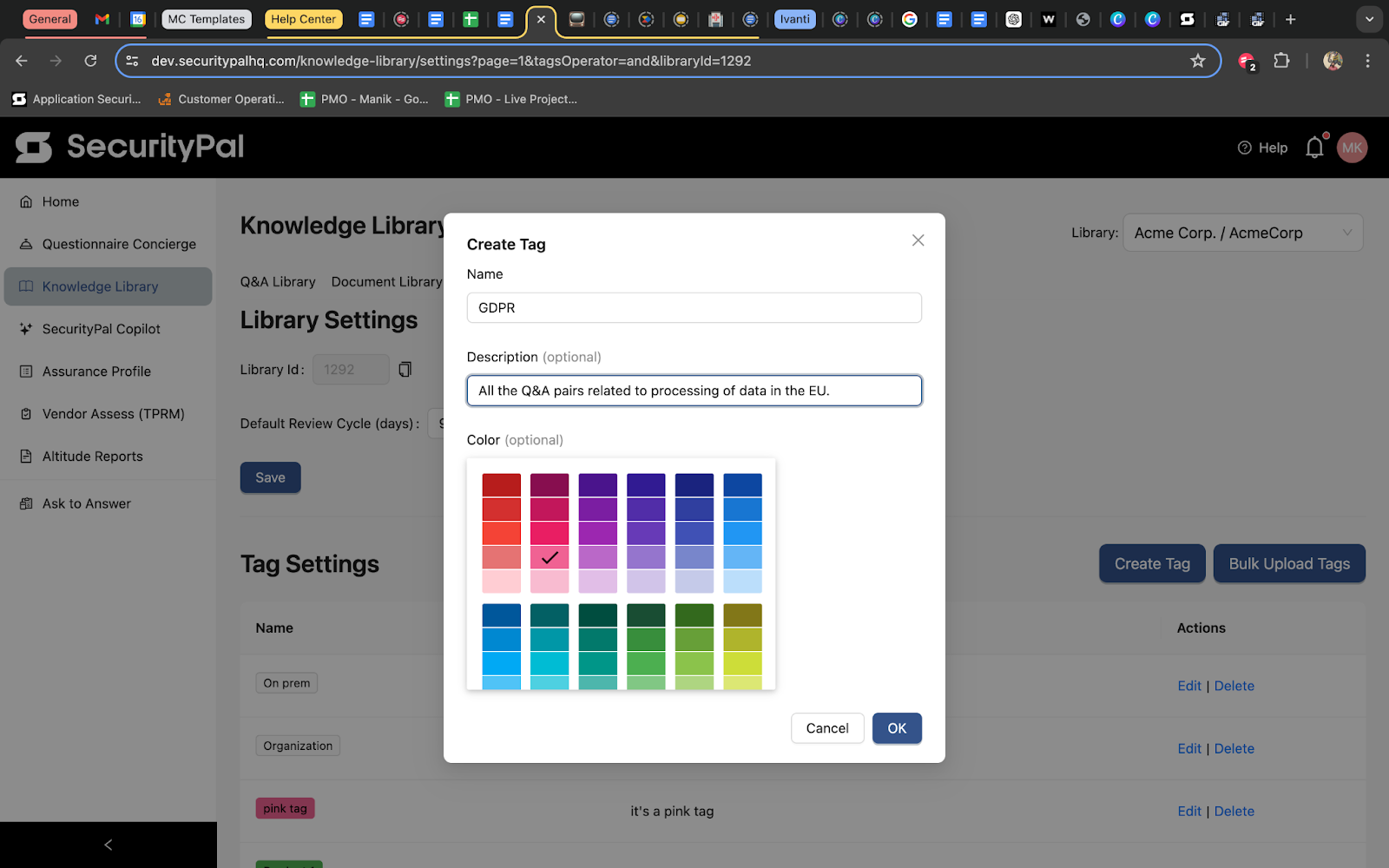The height and width of the screenshot is (868, 1389).
Task: Open the browser extensions puzzle icon
Action: 1281,61
